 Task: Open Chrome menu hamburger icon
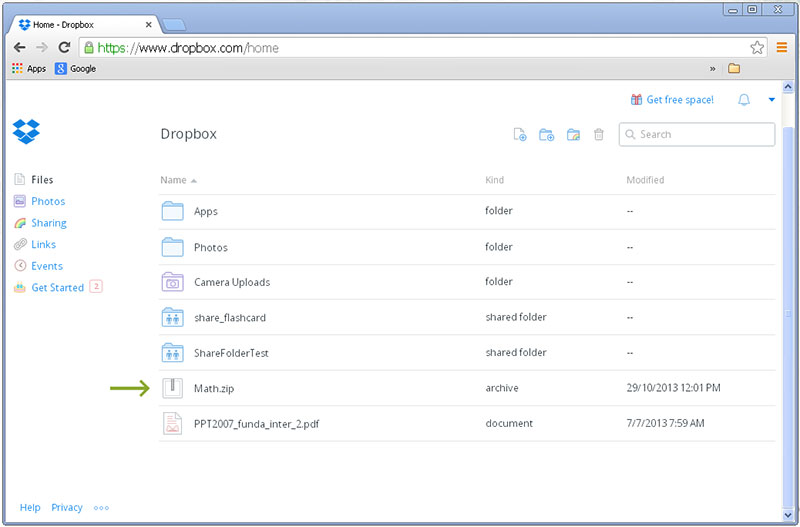point(782,47)
